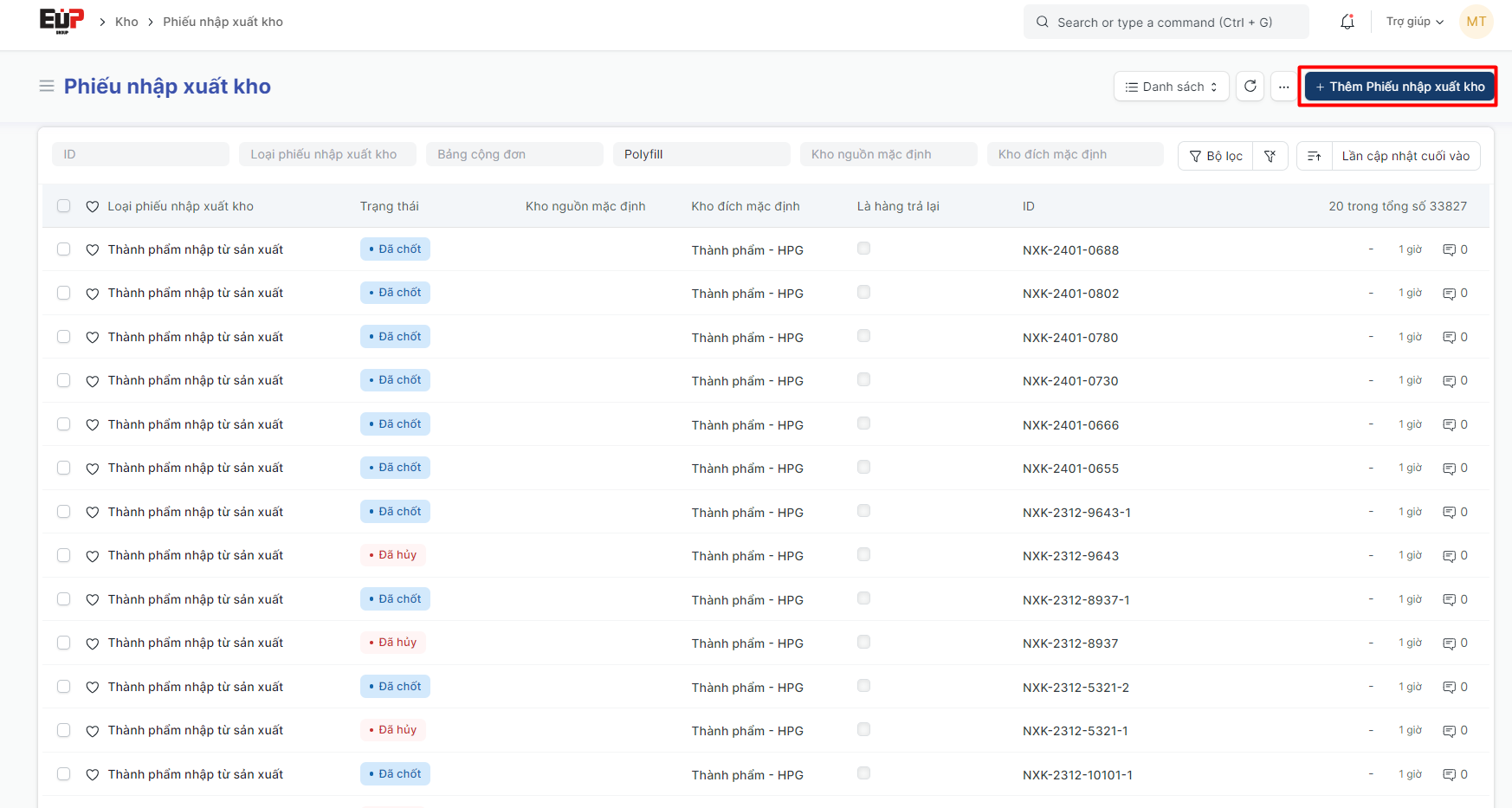Select all rows with header checkbox

(64, 206)
